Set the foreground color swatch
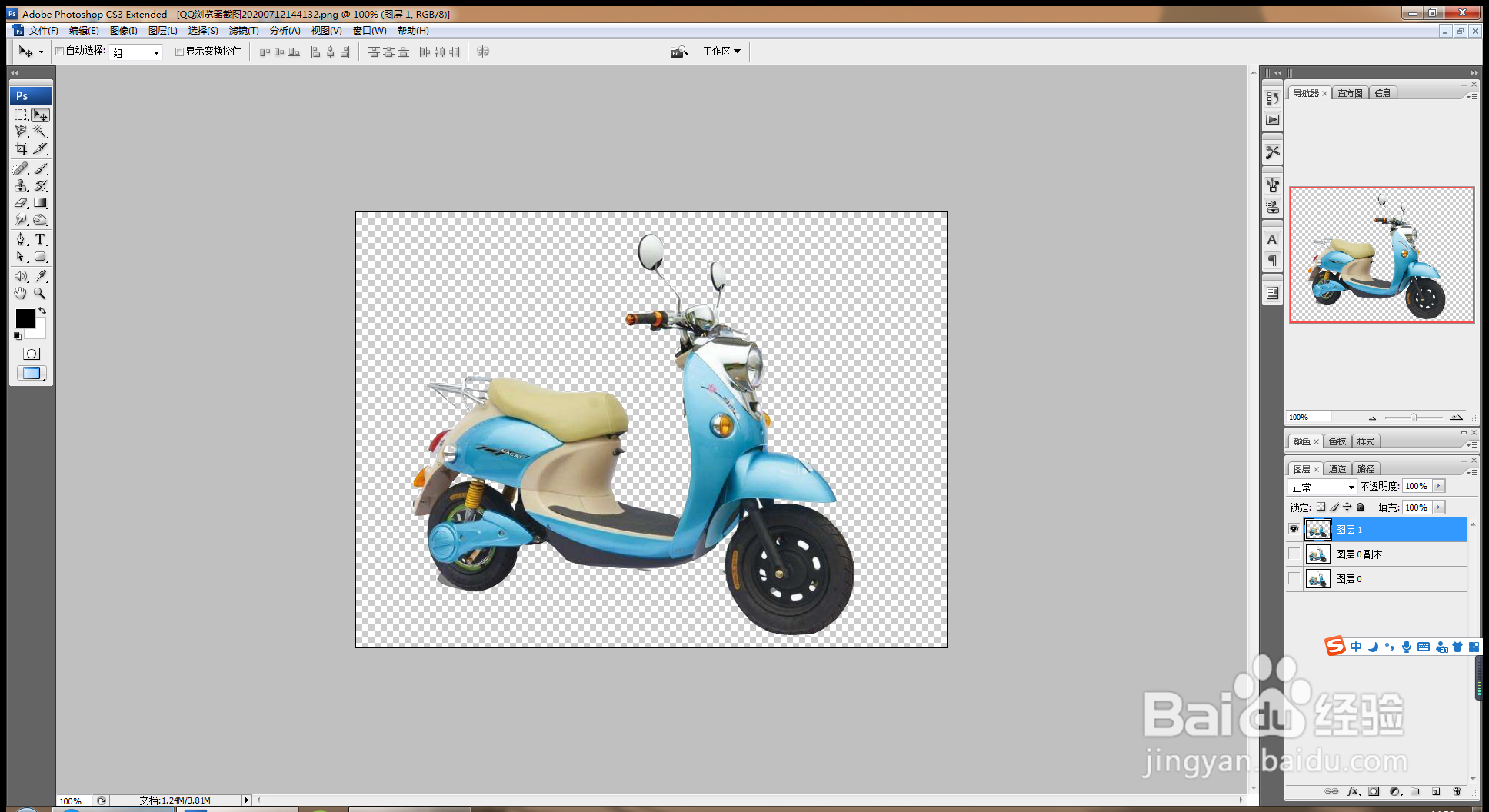This screenshot has height=812, width=1489. point(25,318)
